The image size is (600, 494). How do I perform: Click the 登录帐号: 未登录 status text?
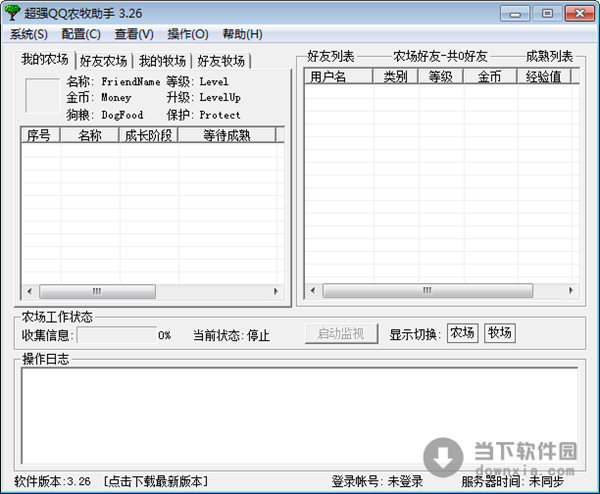[377, 481]
